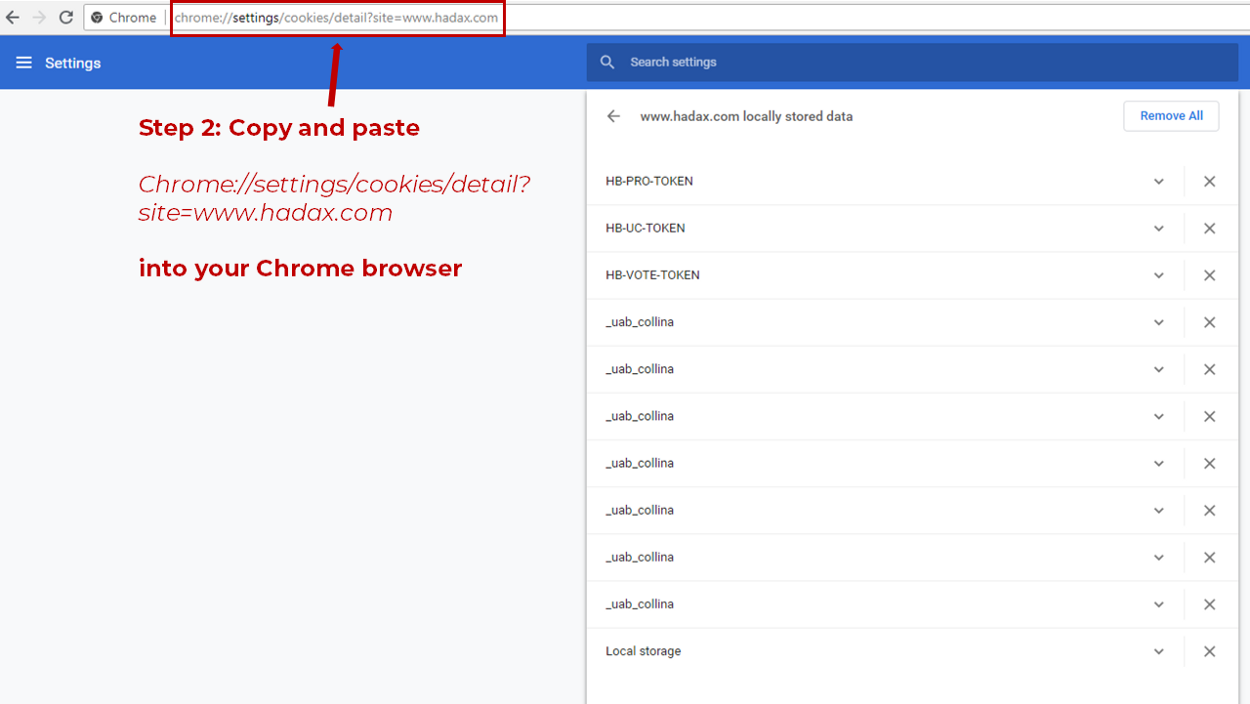This screenshot has height=704, width=1250.
Task: Select the Local storage row label
Action: click(643, 651)
